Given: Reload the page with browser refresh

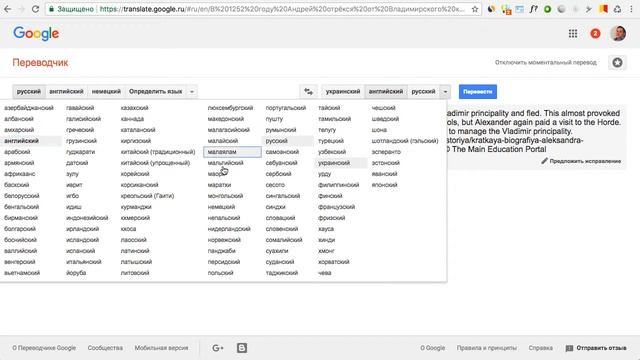Looking at the screenshot, I should [x=35, y=9].
